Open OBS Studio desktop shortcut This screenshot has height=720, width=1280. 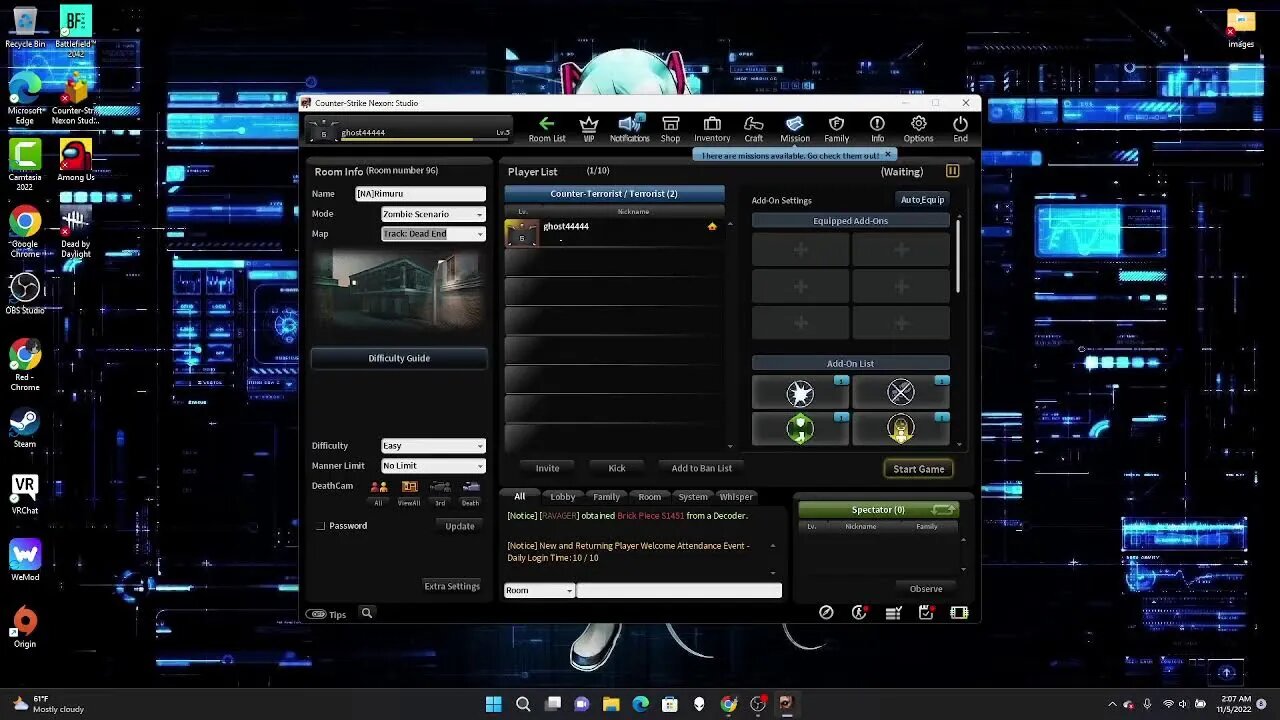click(25, 295)
